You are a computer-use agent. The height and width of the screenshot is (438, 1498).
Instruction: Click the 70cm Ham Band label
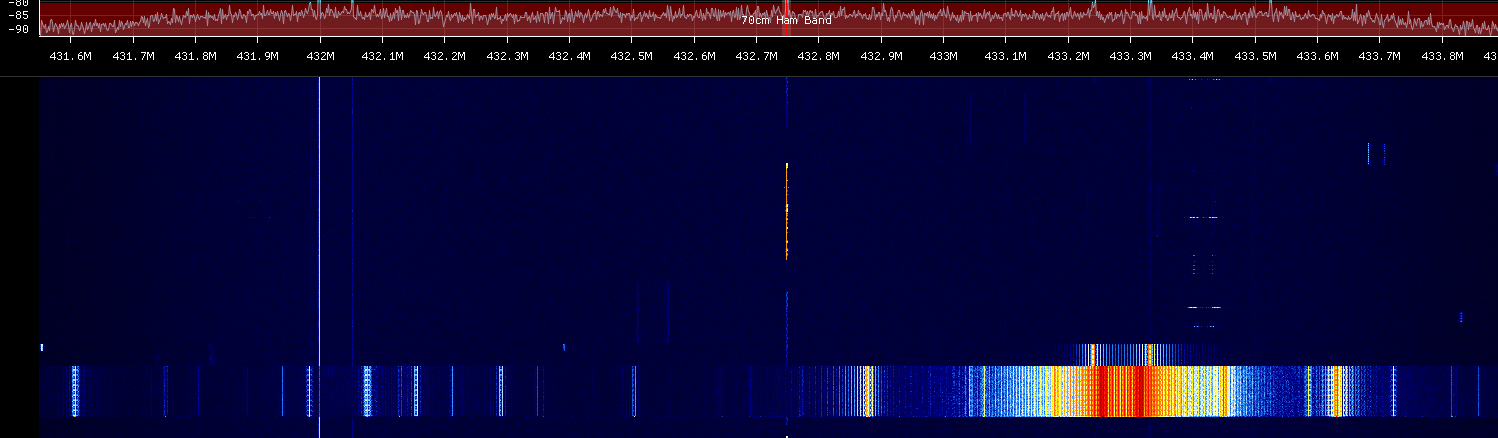coord(786,20)
